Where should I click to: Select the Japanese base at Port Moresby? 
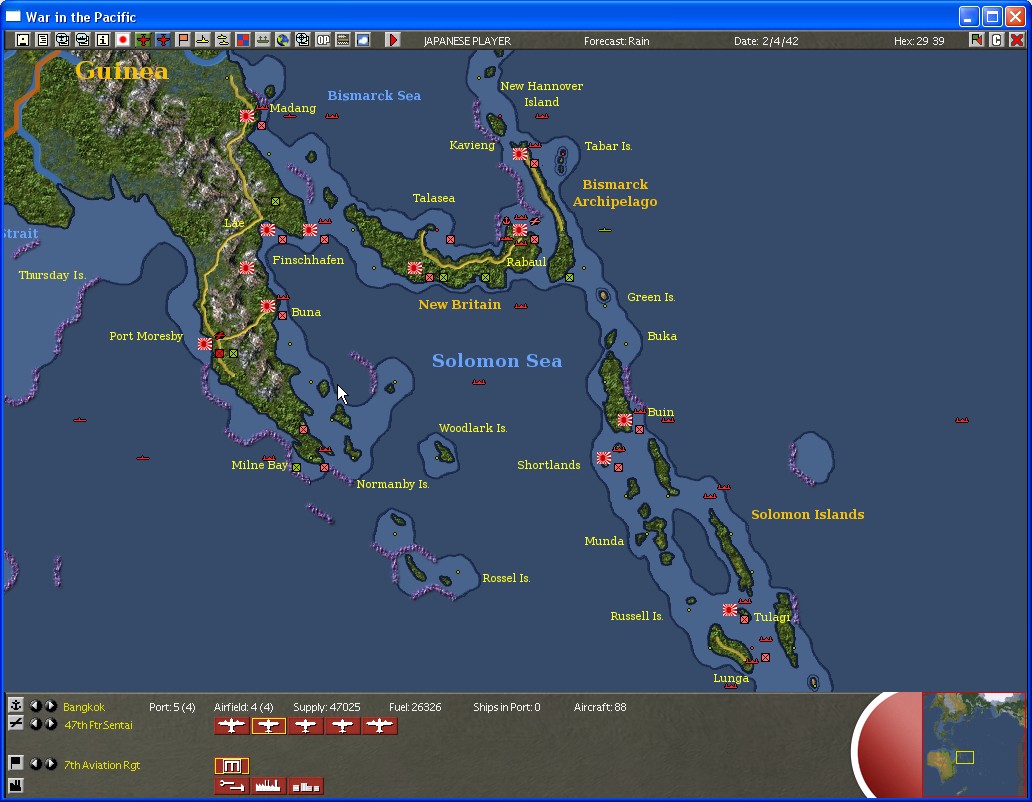click(205, 344)
